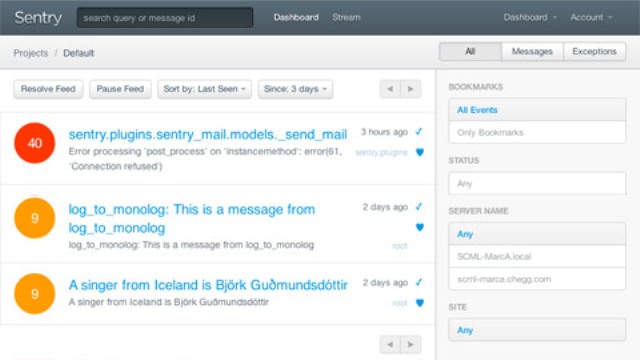Expand the Dashboard dropdown in the header
The height and width of the screenshot is (360, 640).
pyautogui.click(x=529, y=18)
